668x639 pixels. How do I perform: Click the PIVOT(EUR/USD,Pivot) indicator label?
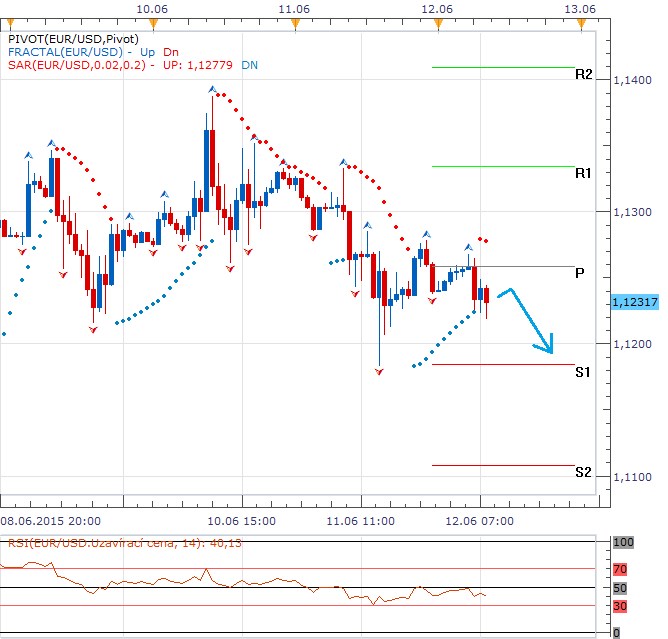coord(72,38)
